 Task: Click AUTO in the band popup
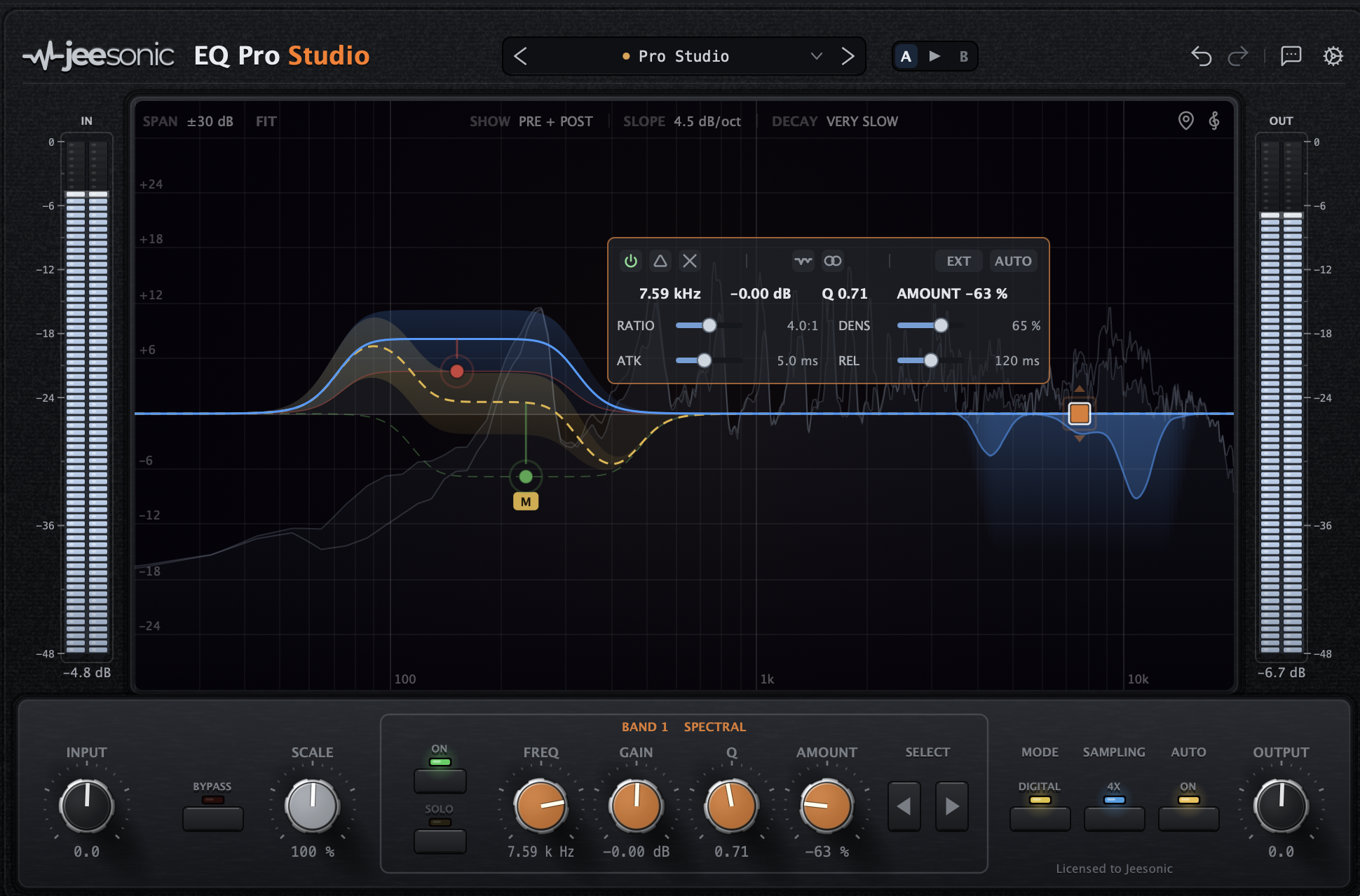point(1013,261)
